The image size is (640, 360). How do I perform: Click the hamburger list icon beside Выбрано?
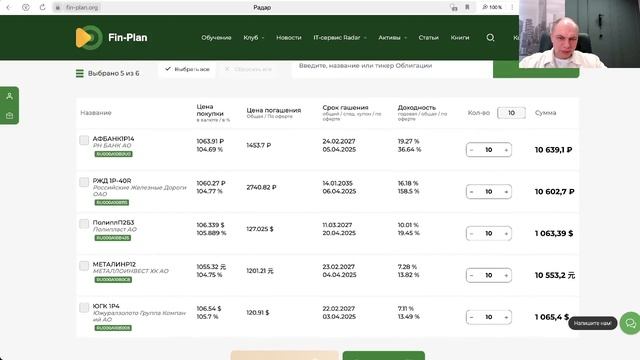[80, 73]
